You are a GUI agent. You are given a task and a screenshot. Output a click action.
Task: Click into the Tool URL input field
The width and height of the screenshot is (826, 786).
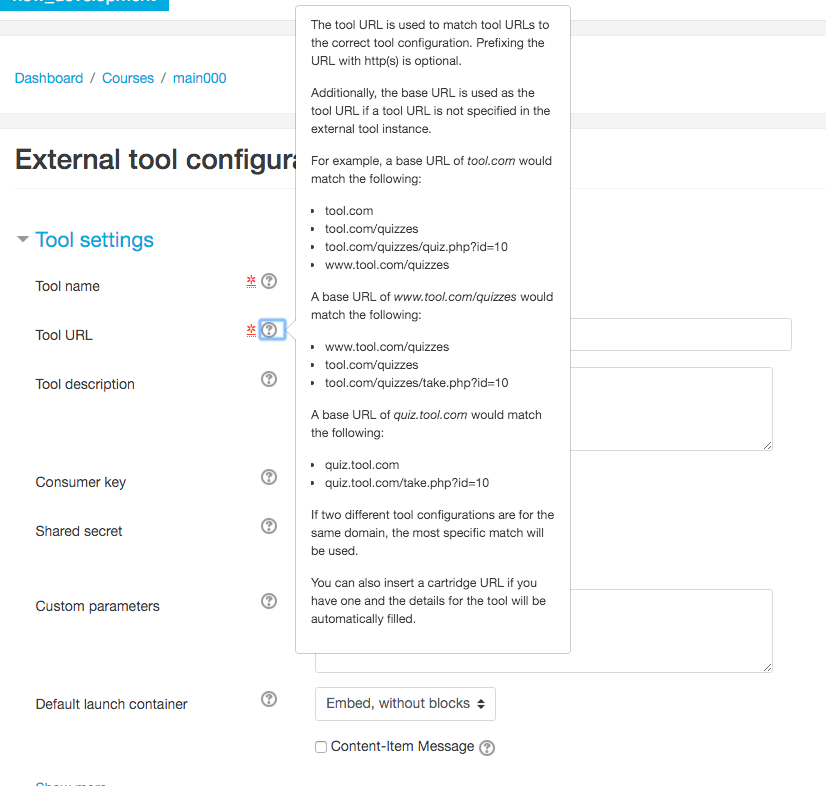point(681,335)
